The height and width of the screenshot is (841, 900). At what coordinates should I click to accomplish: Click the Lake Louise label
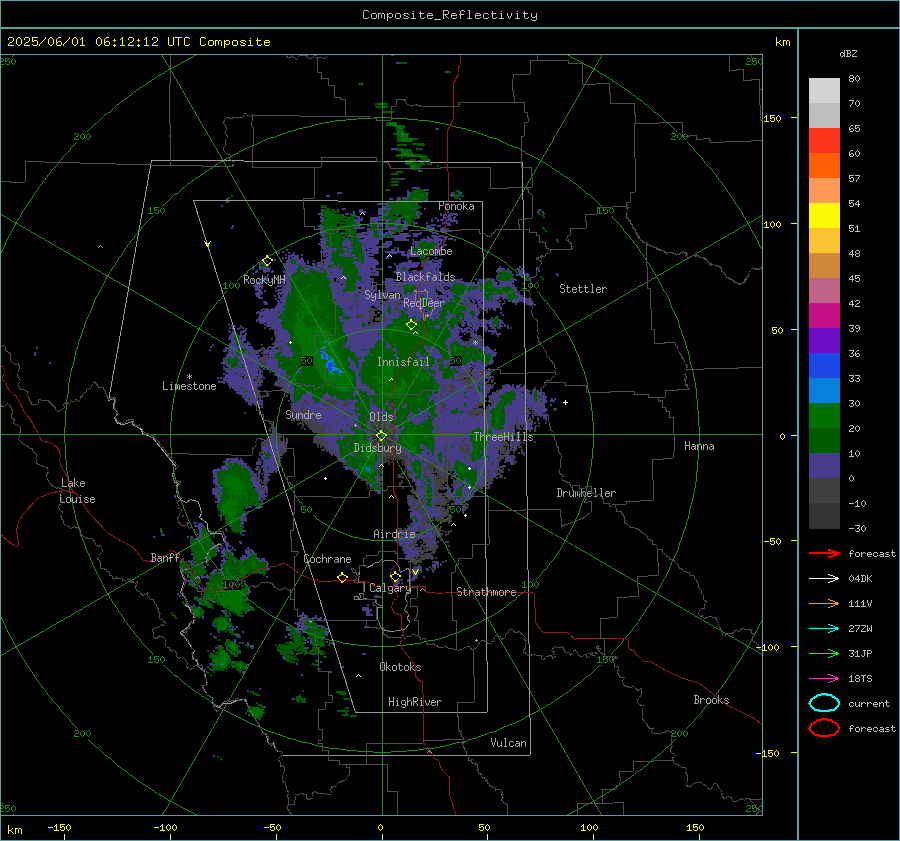pos(77,491)
